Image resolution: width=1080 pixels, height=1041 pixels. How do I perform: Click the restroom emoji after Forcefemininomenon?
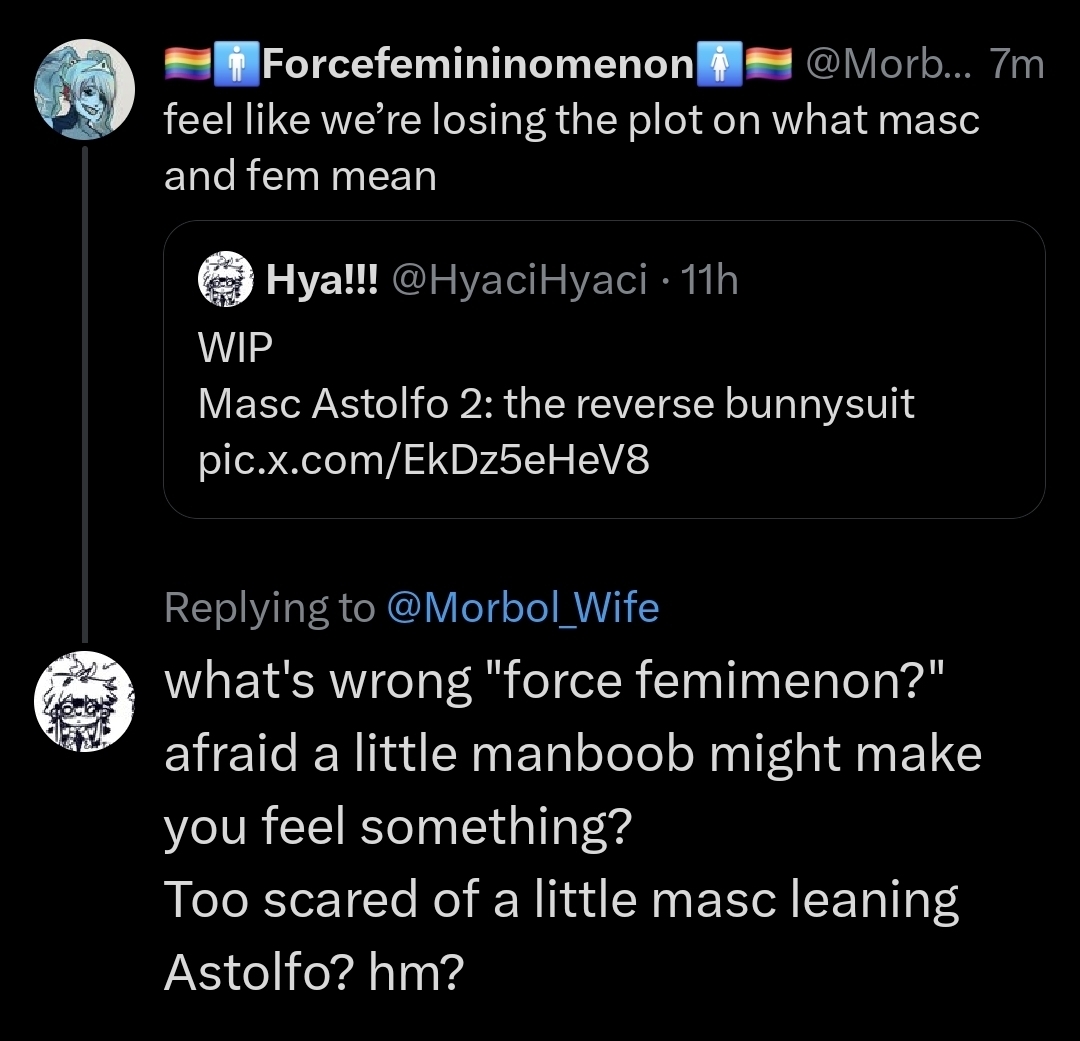718,66
